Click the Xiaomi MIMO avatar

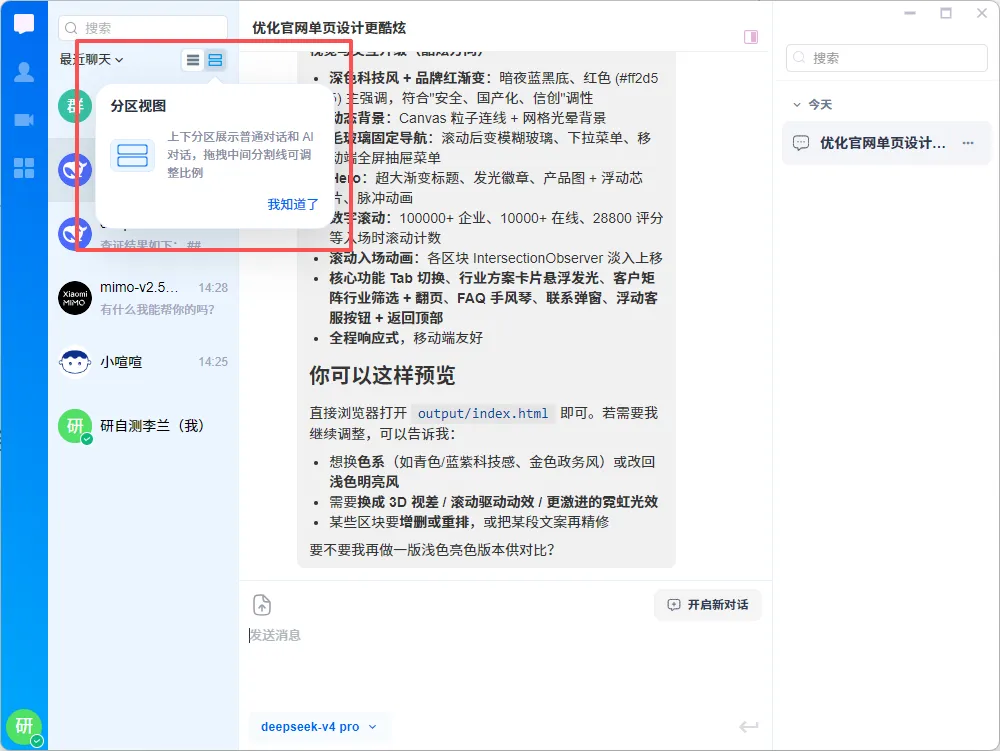coord(75,298)
